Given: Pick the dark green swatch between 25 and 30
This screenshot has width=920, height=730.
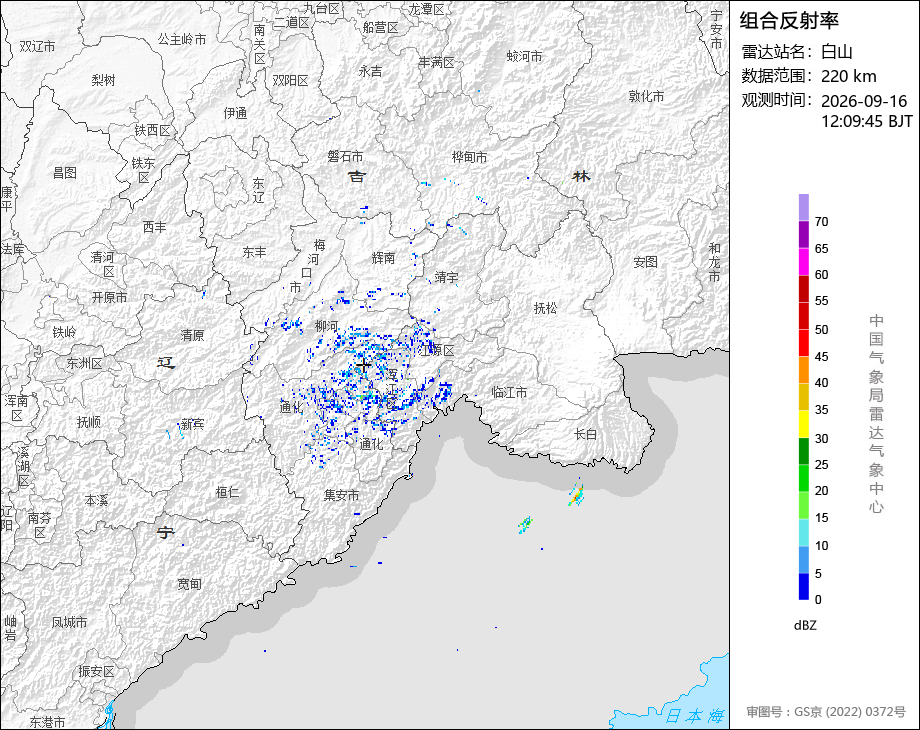Looking at the screenshot, I should pyautogui.click(x=804, y=451).
